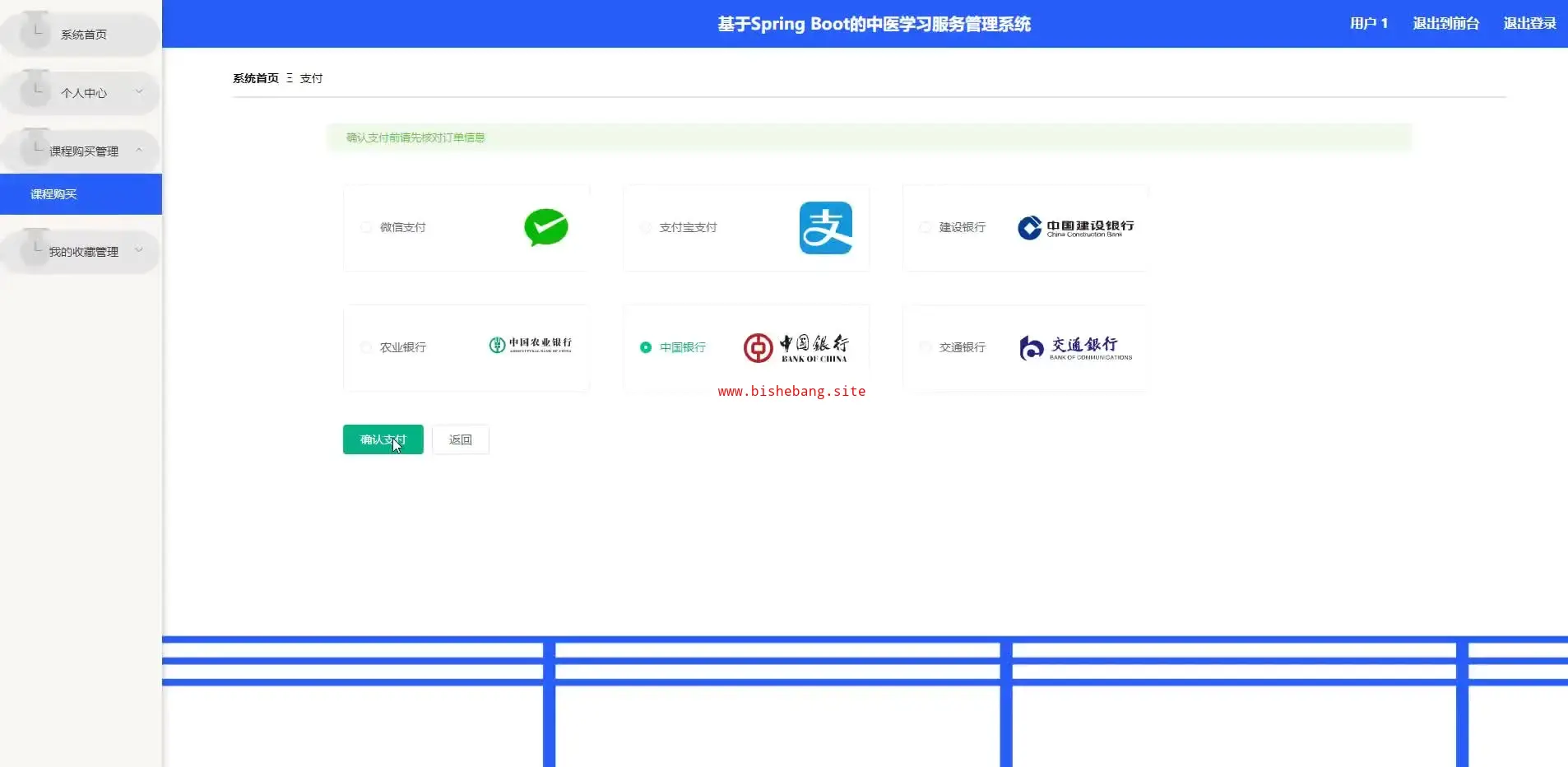Collapse the 课程购买管理 menu chevron

tap(139, 150)
